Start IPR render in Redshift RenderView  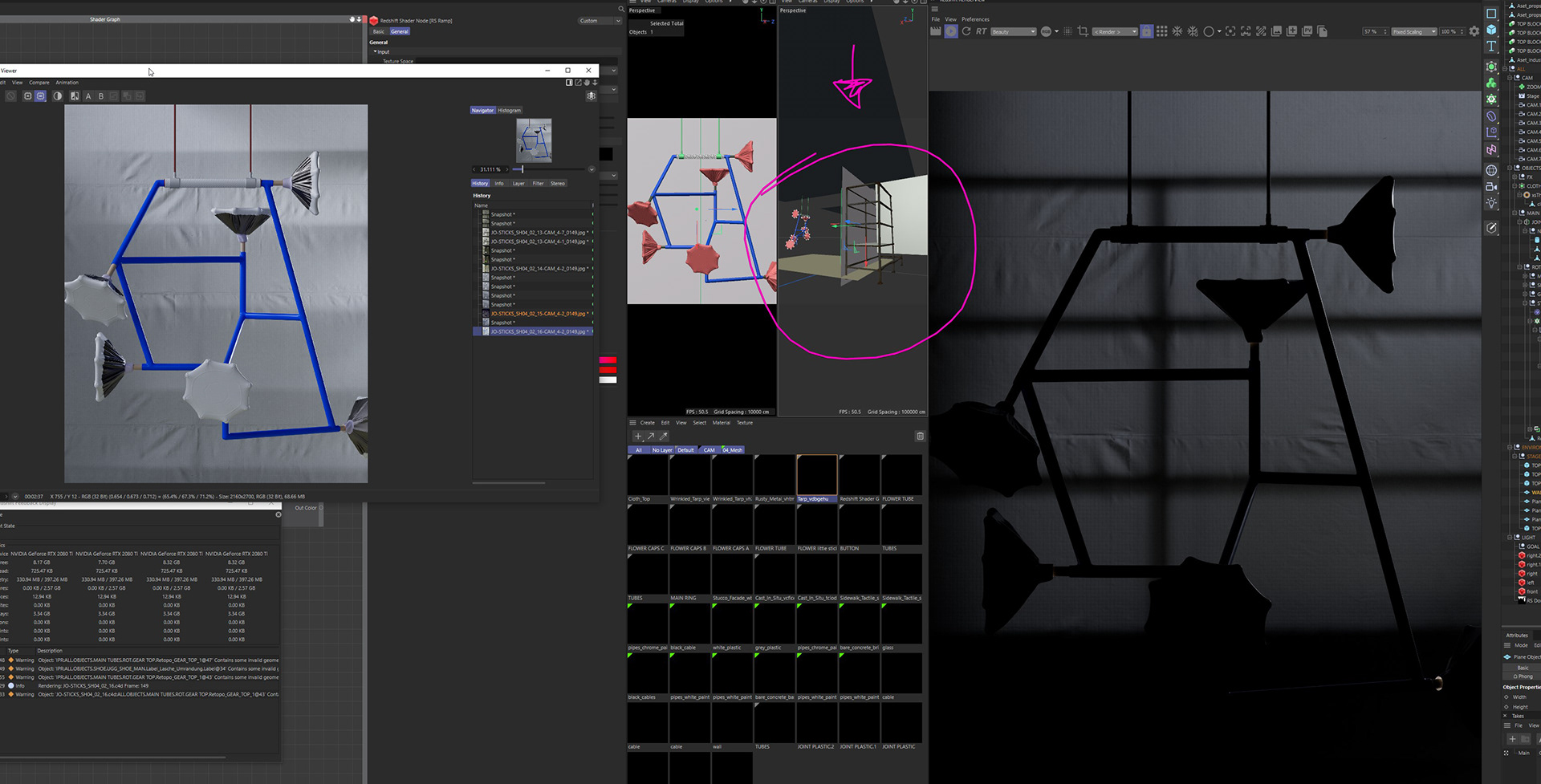pyautogui.click(x=951, y=31)
